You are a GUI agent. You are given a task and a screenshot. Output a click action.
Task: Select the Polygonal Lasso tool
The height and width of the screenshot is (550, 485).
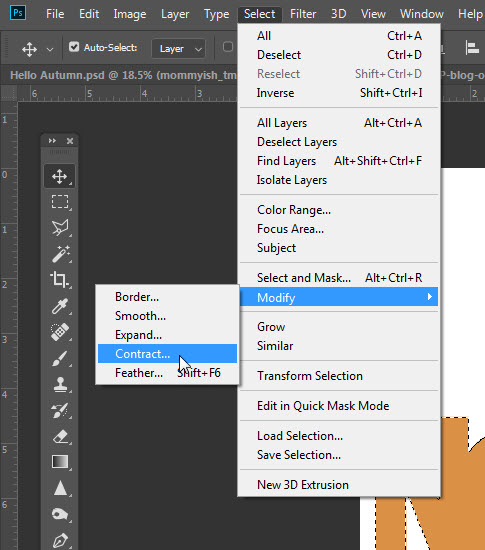point(60,228)
